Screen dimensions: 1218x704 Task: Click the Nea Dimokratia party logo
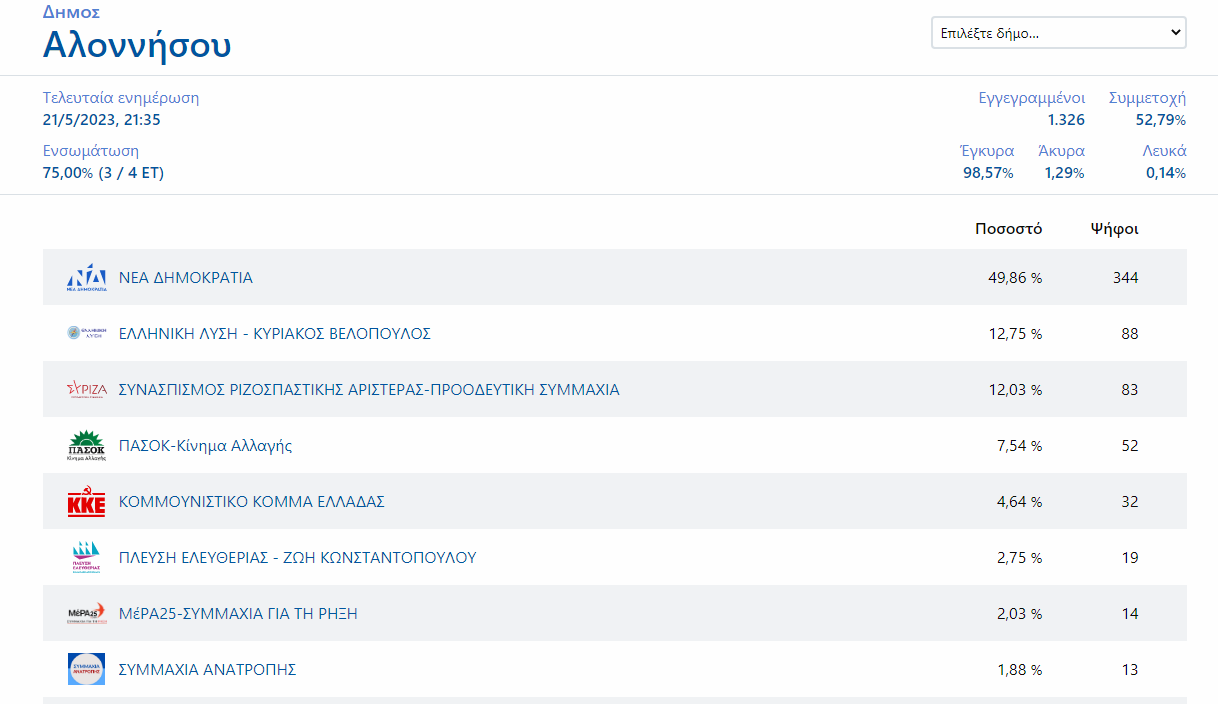pos(86,278)
